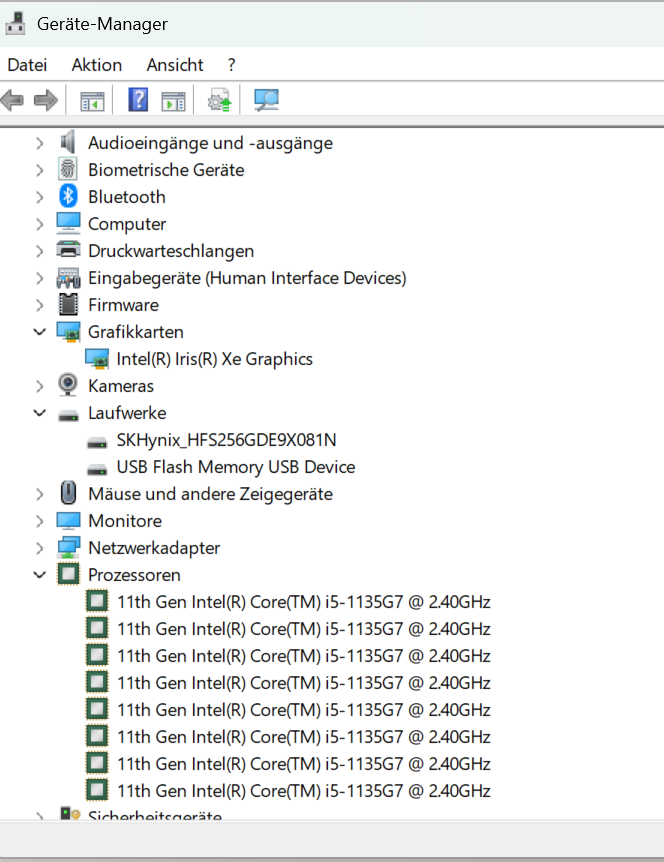Click the Bluetooth category icon
This screenshot has height=862, width=664.
point(68,196)
